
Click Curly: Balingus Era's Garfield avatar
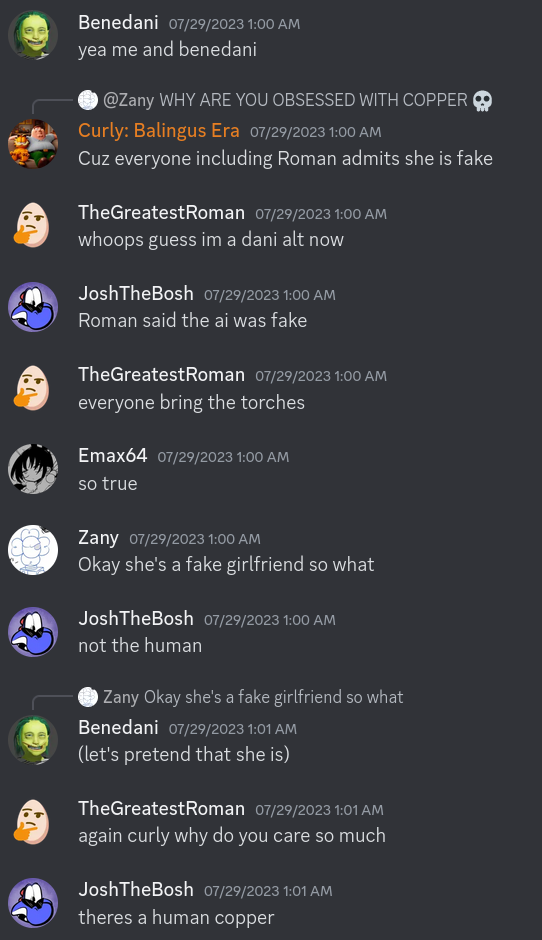pyautogui.click(x=33, y=144)
